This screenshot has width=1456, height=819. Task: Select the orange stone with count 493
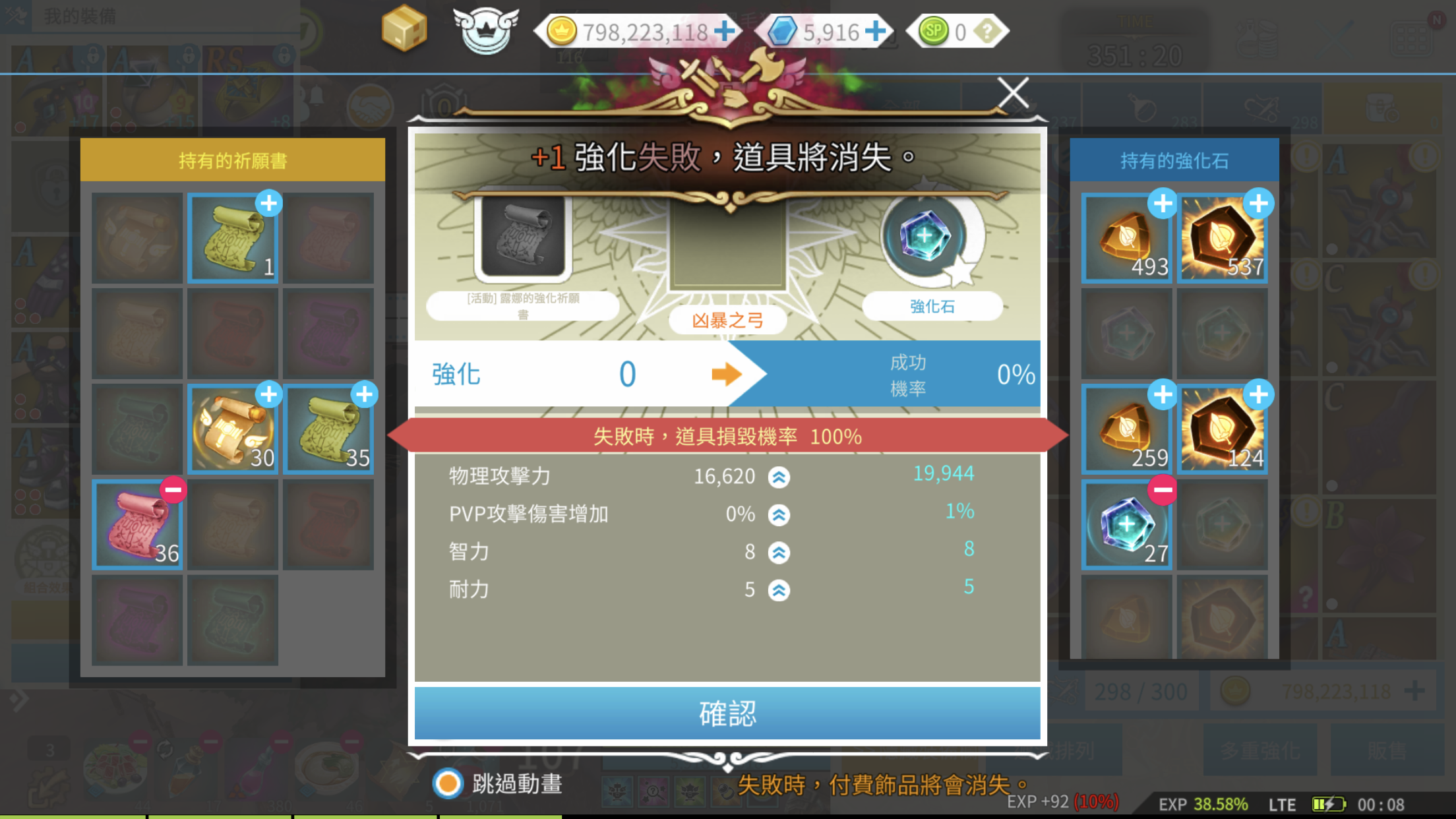click(1127, 239)
